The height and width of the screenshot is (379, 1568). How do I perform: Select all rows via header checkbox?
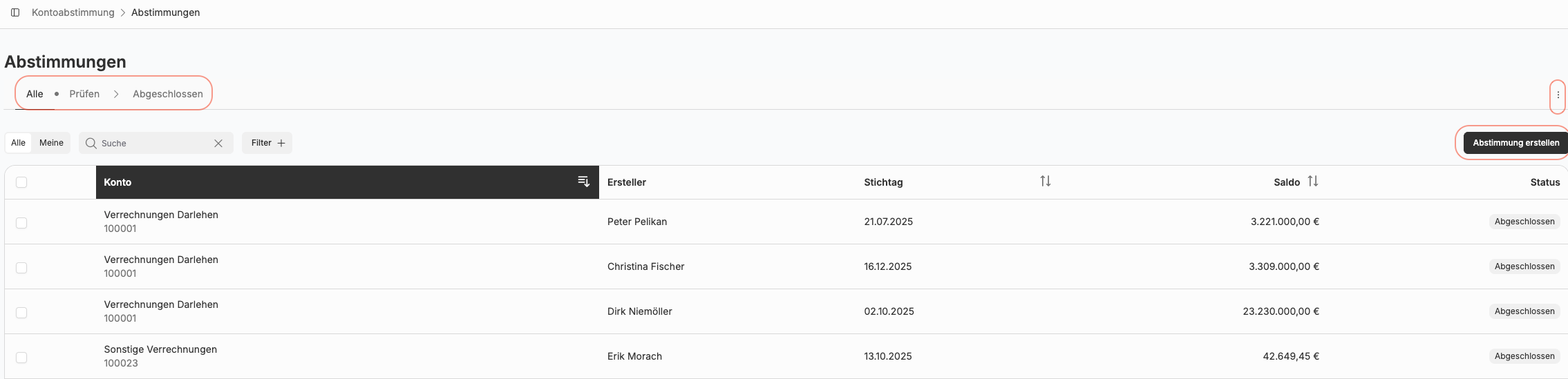click(21, 182)
